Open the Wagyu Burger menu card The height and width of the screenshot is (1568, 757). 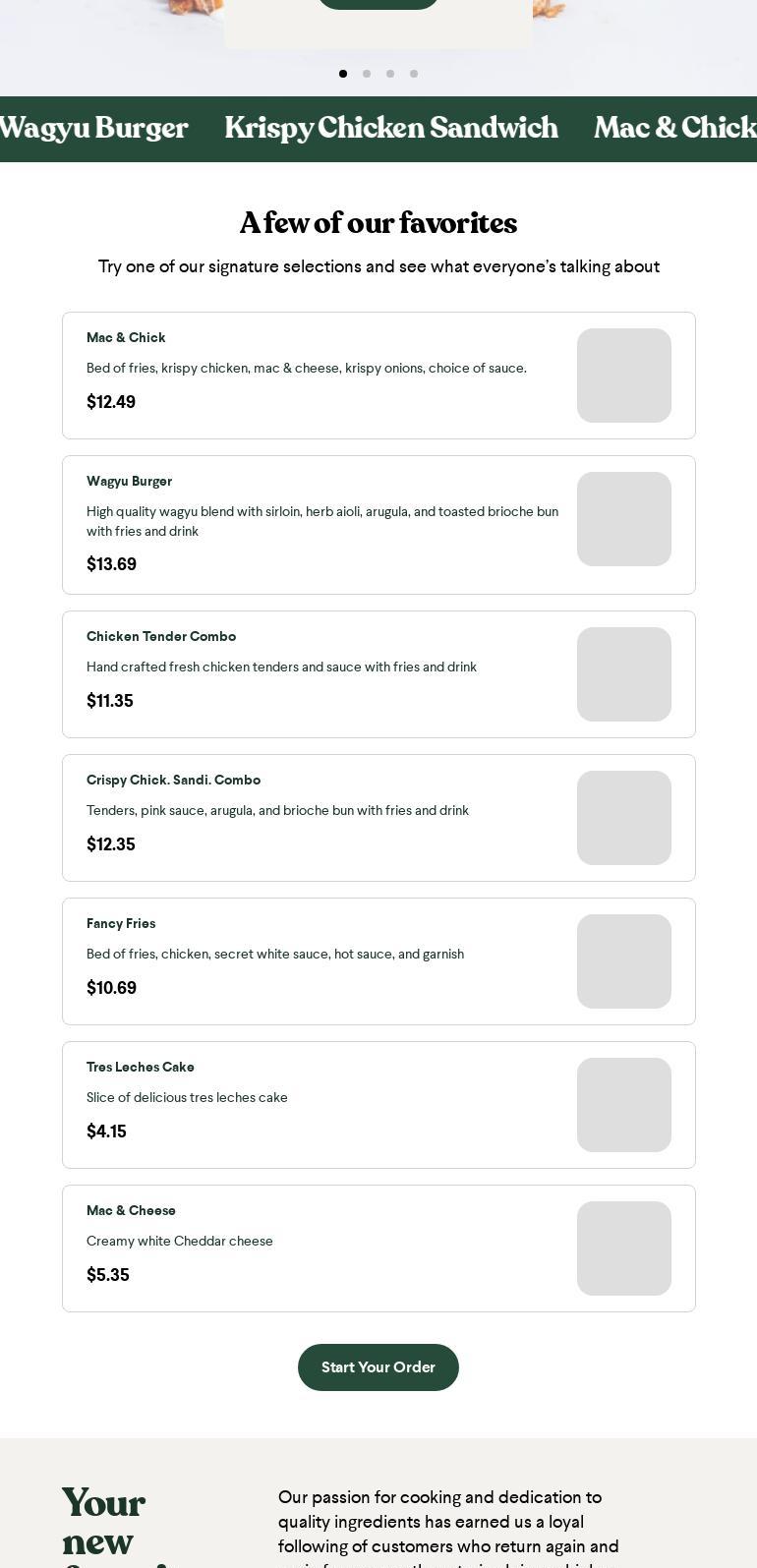(x=129, y=481)
